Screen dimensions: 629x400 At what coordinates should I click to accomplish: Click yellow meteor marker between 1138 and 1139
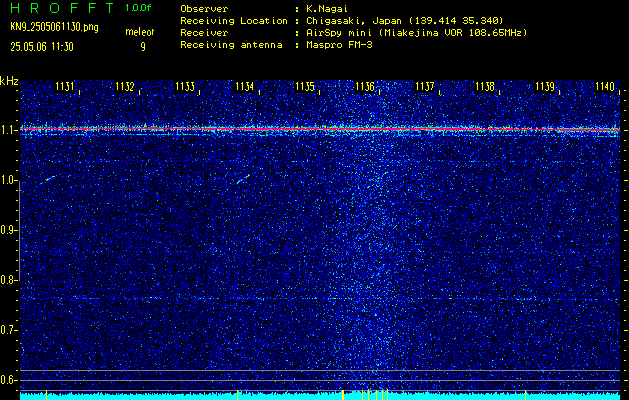526,395
